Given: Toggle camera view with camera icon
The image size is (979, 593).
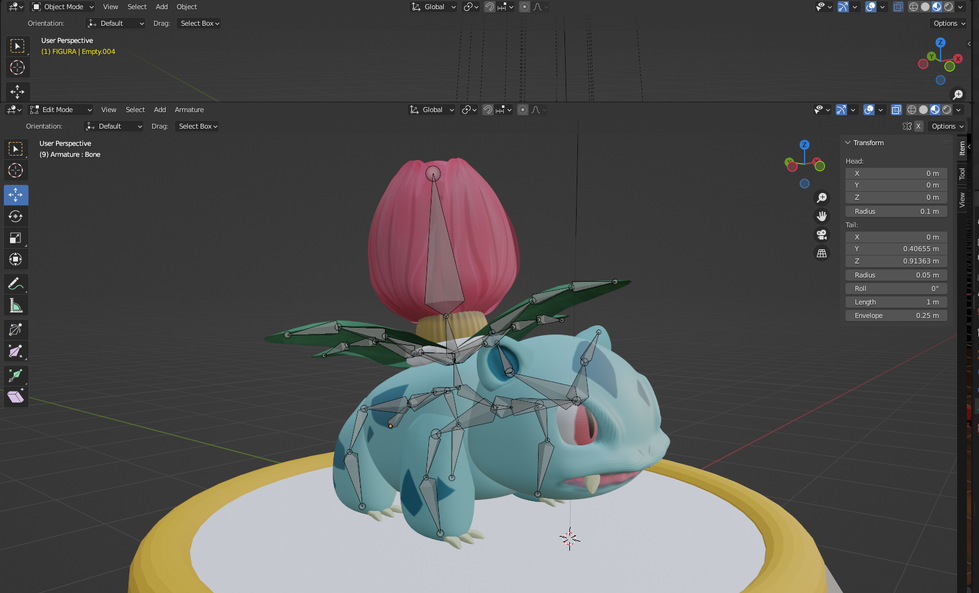Looking at the screenshot, I should [x=822, y=235].
